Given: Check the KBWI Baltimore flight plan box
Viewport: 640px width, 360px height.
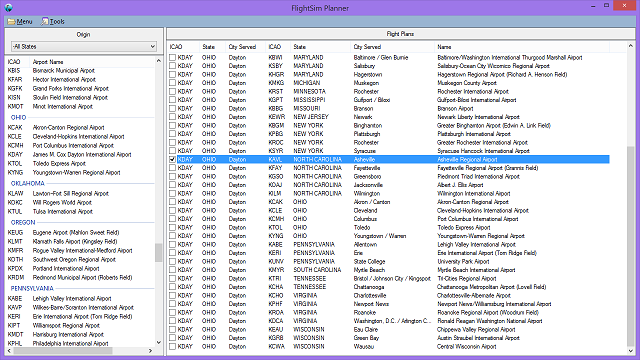Looking at the screenshot, I should pyautogui.click(x=172, y=58).
